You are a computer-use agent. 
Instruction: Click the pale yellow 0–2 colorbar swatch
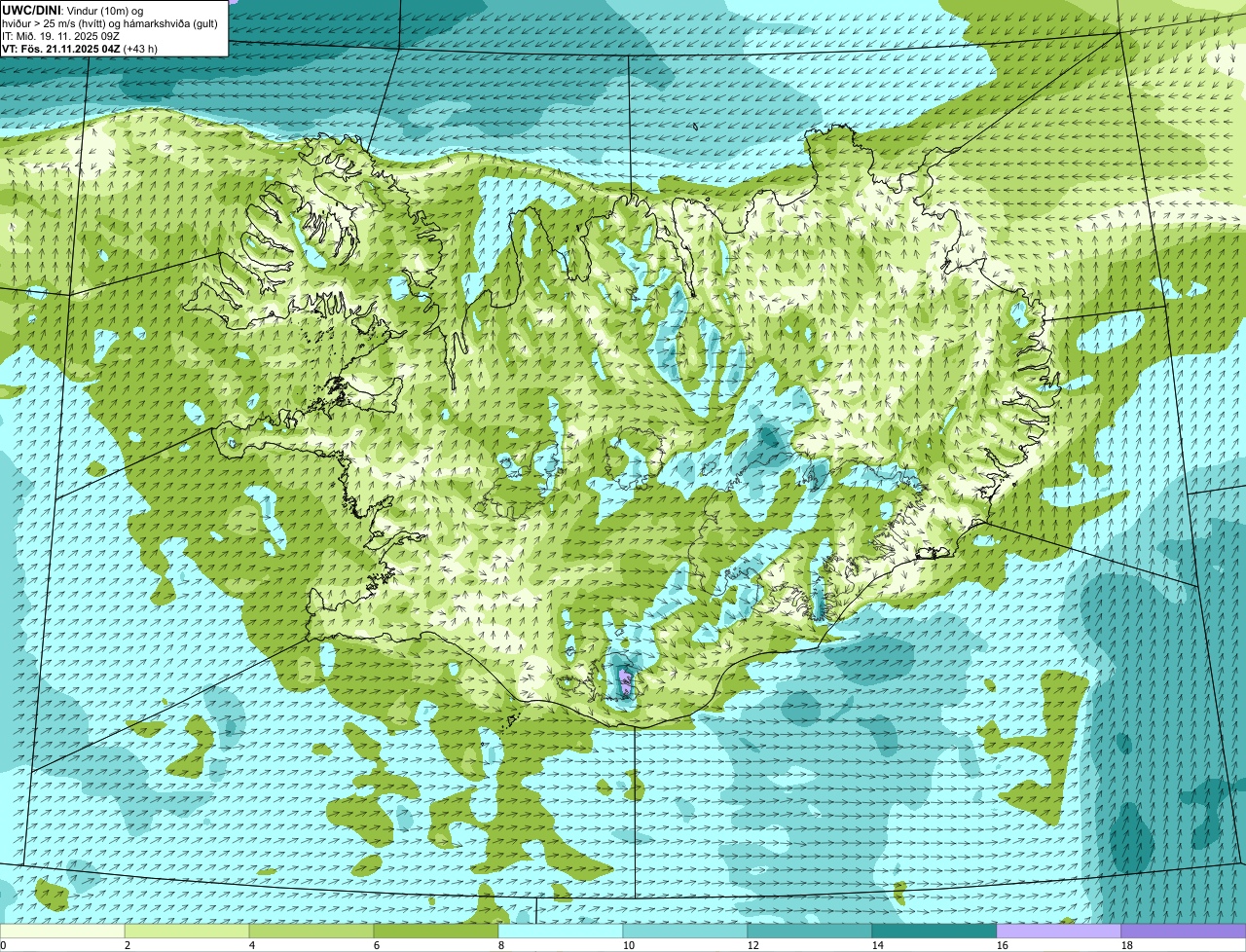62,932
